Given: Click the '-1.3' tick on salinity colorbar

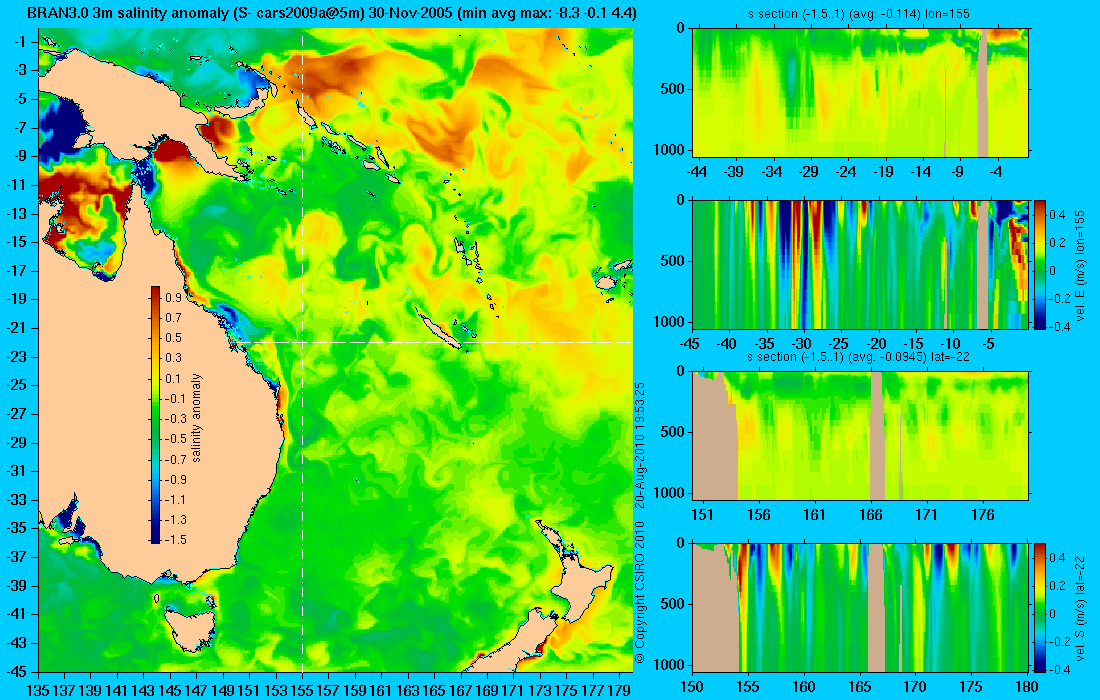Looking at the screenshot, I should 175,520.
